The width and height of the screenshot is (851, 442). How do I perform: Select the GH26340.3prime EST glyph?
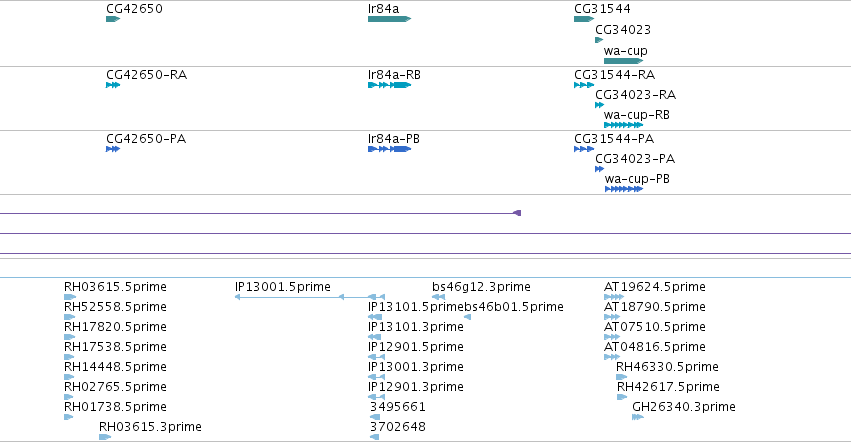click(x=638, y=417)
